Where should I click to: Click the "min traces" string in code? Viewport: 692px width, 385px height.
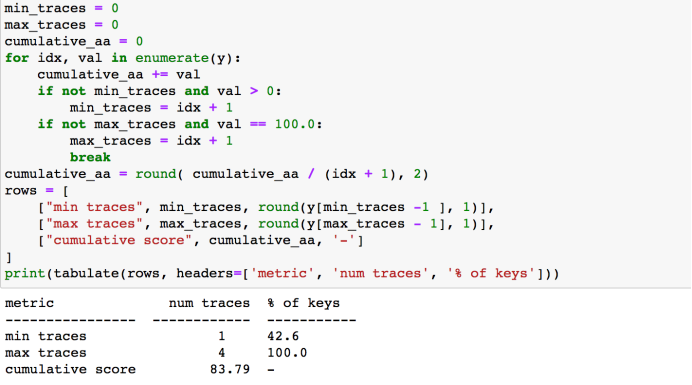tap(94, 207)
